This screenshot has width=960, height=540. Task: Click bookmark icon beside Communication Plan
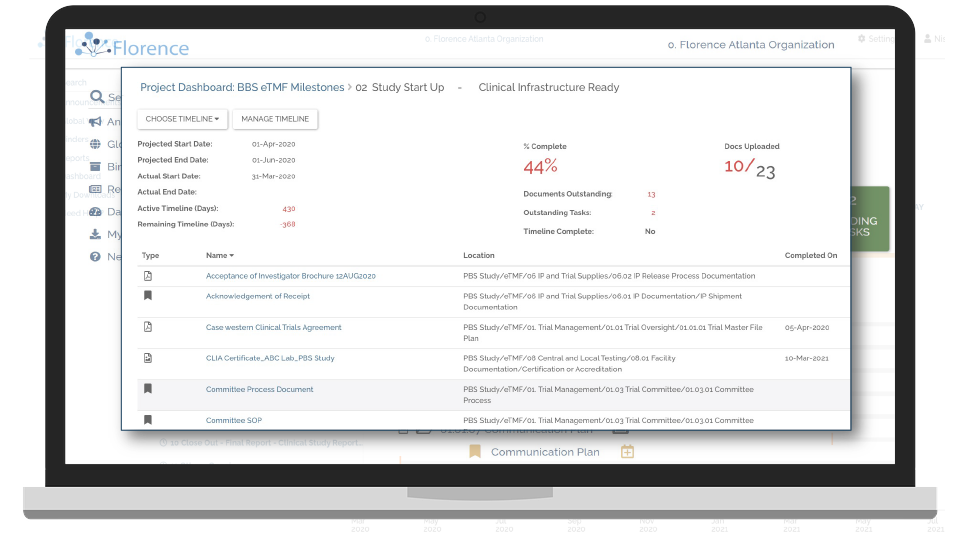(x=474, y=452)
